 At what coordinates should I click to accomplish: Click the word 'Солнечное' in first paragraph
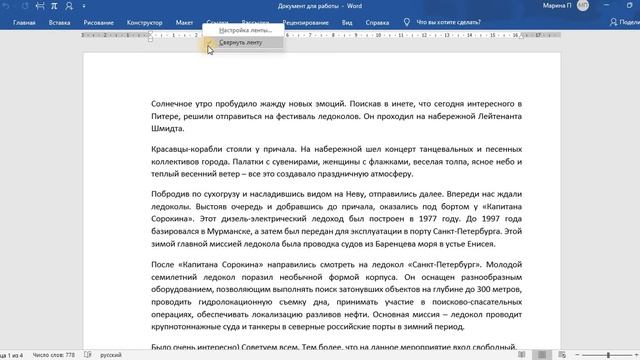click(x=170, y=104)
